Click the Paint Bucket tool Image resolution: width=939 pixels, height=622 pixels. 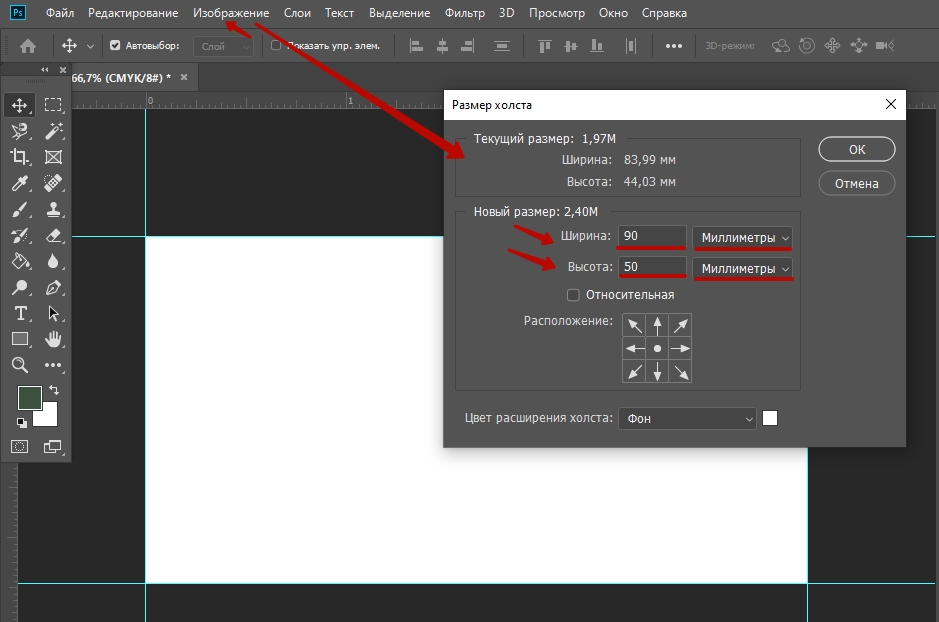tap(19, 261)
